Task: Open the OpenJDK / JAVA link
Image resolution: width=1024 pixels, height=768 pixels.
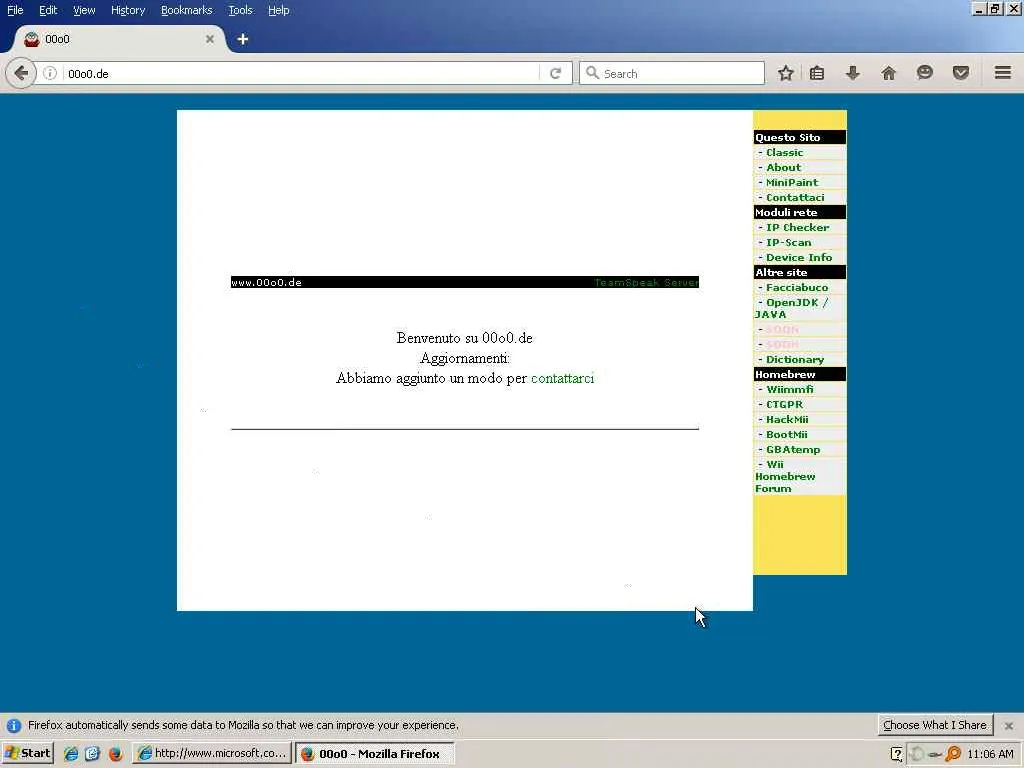Action: tap(792, 308)
